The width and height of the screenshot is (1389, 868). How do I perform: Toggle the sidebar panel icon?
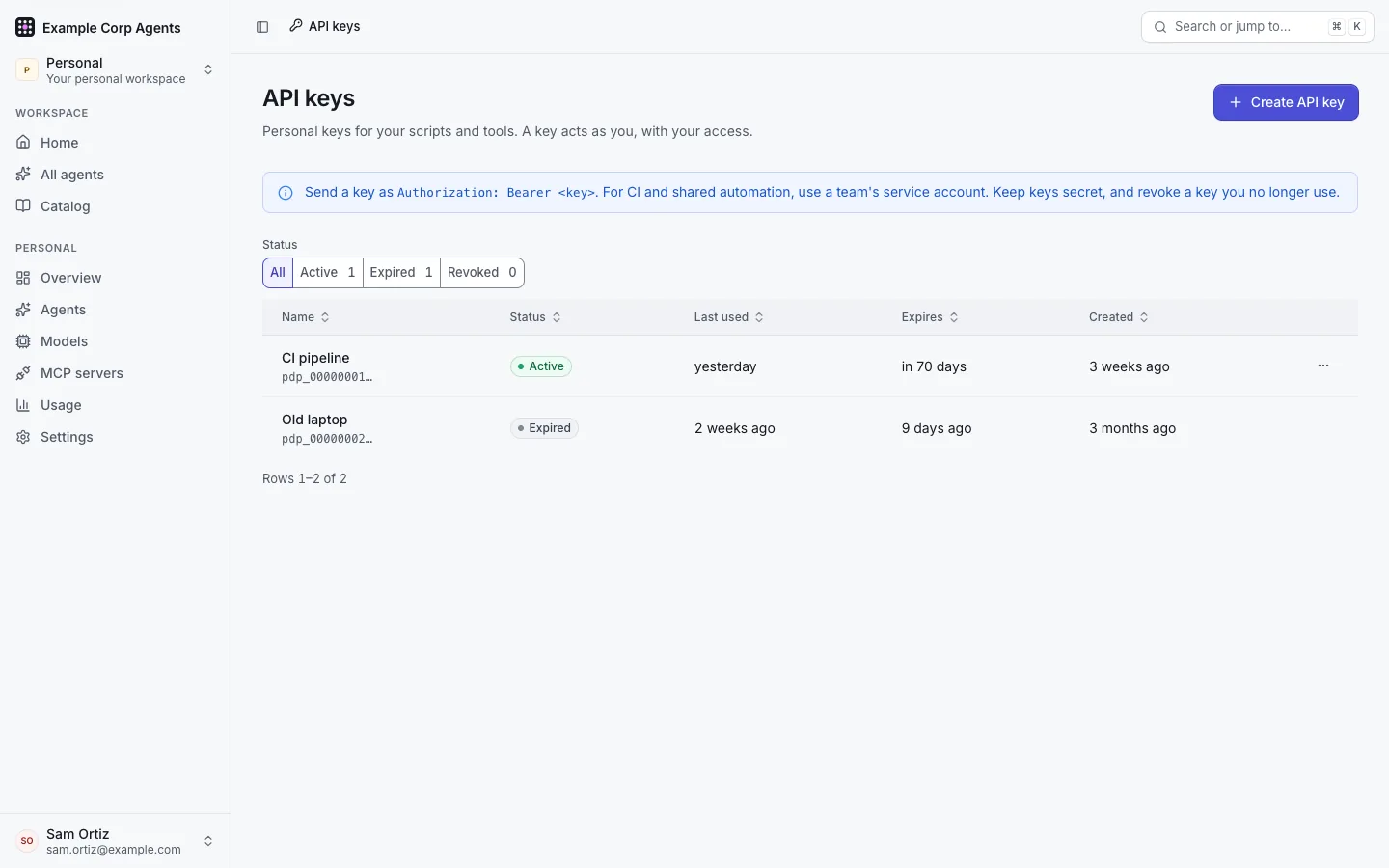262,27
